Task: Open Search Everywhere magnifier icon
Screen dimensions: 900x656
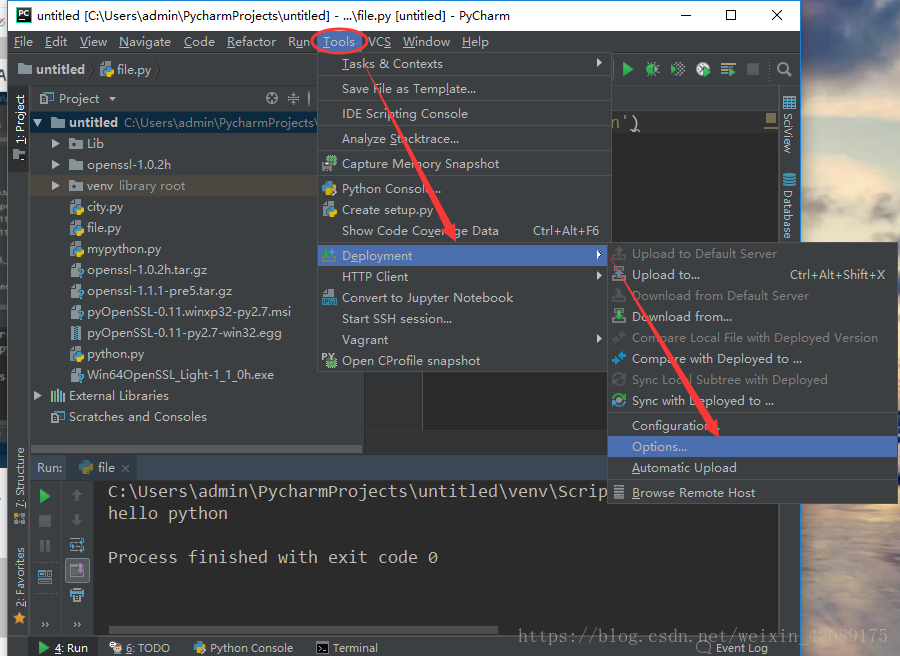Action: (783, 69)
